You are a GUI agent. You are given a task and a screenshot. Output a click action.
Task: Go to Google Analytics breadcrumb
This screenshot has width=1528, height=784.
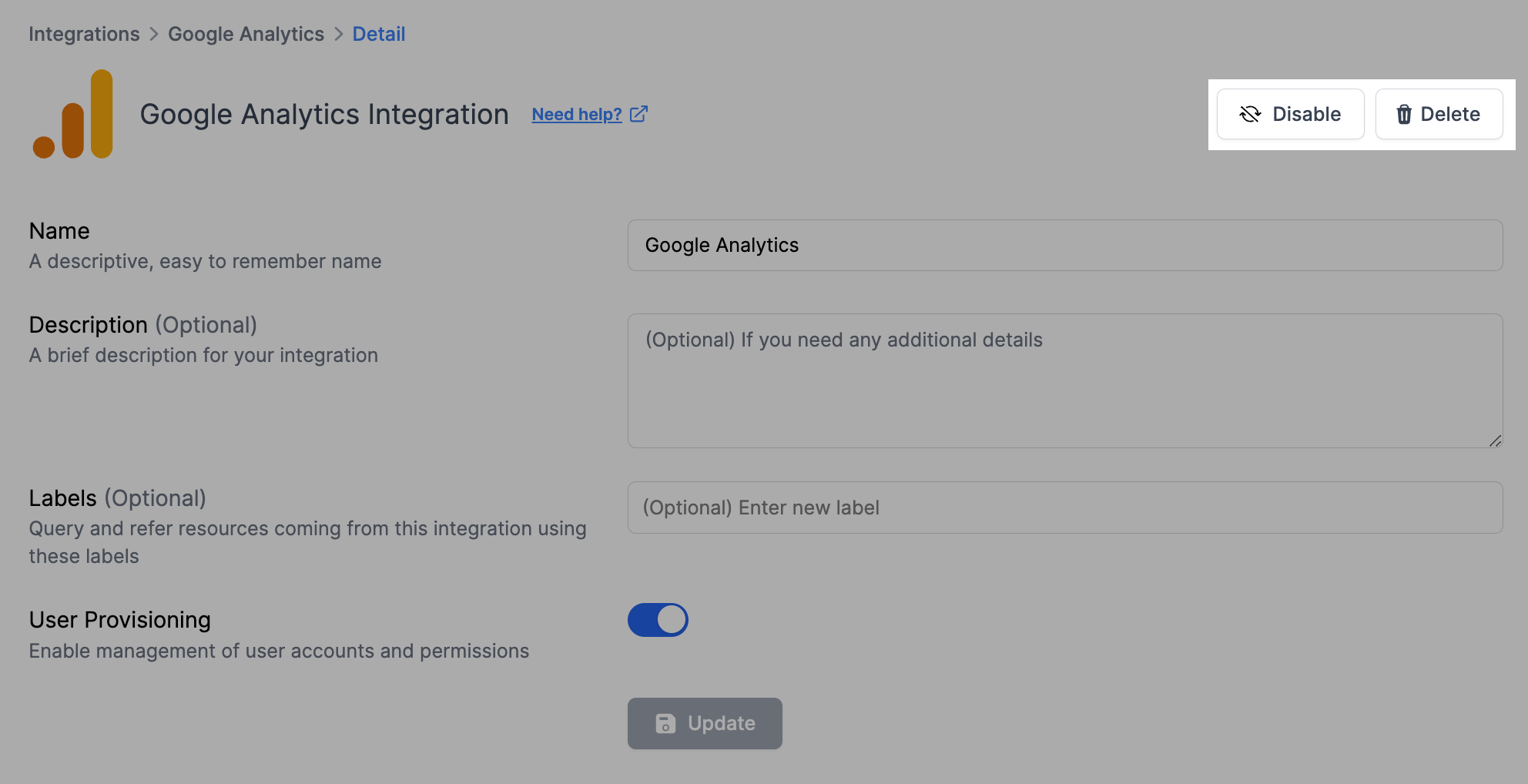[x=246, y=34]
